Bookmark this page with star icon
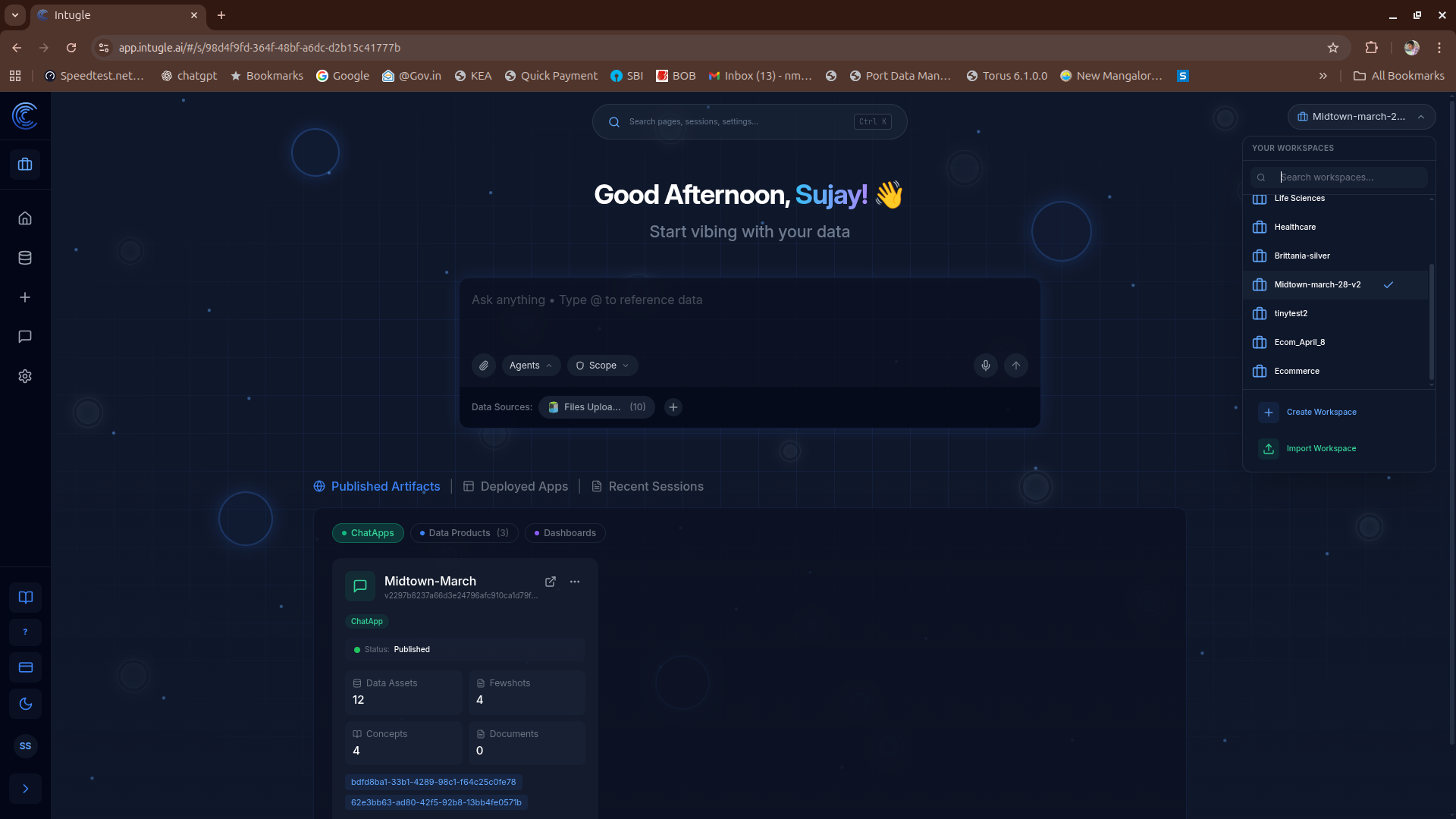1456x819 pixels. (1333, 48)
